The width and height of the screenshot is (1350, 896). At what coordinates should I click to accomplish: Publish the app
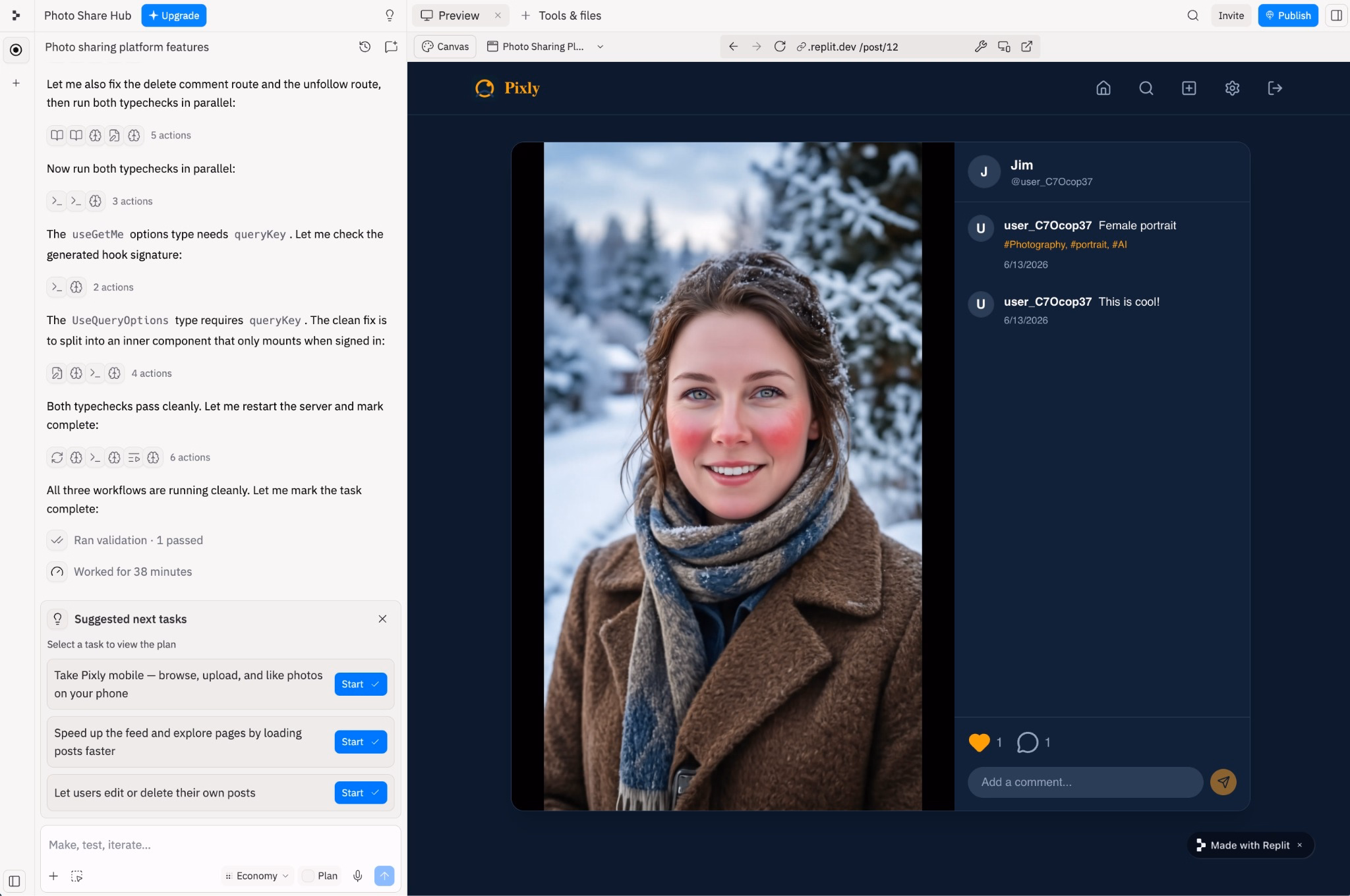[1288, 15]
